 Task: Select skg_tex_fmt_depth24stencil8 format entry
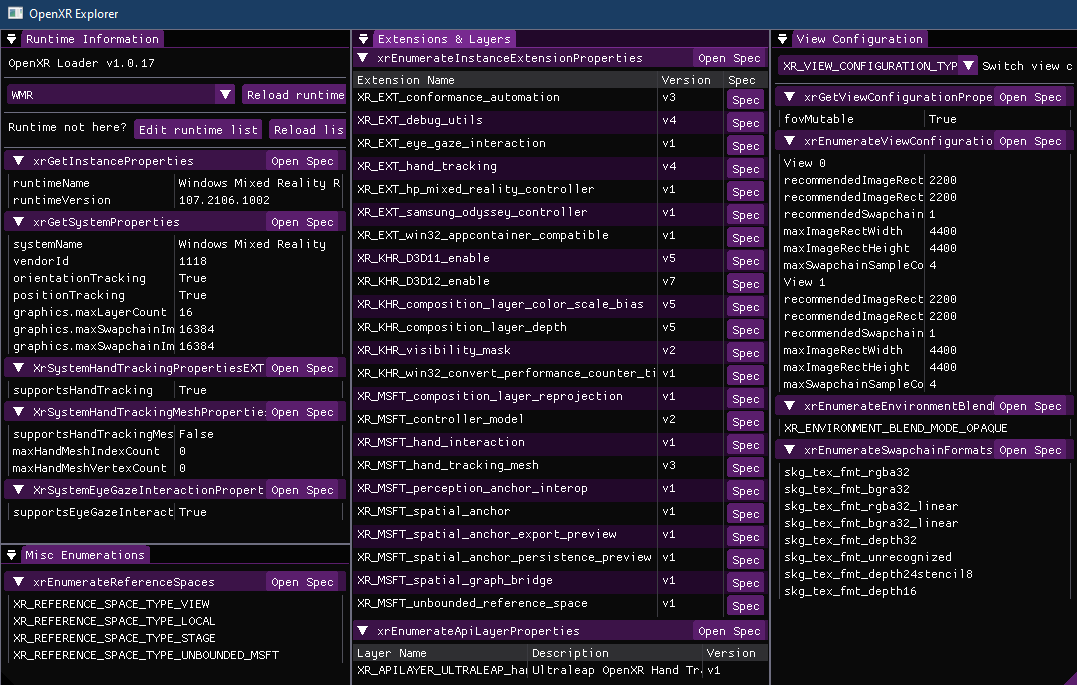(x=878, y=574)
